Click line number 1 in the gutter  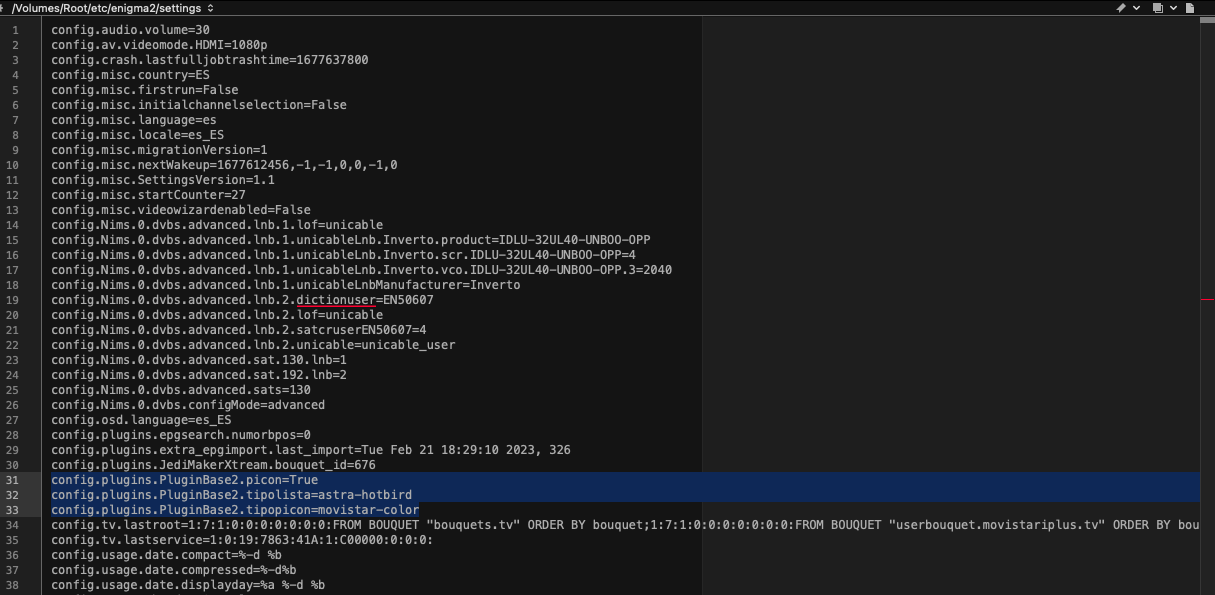click(x=16, y=30)
